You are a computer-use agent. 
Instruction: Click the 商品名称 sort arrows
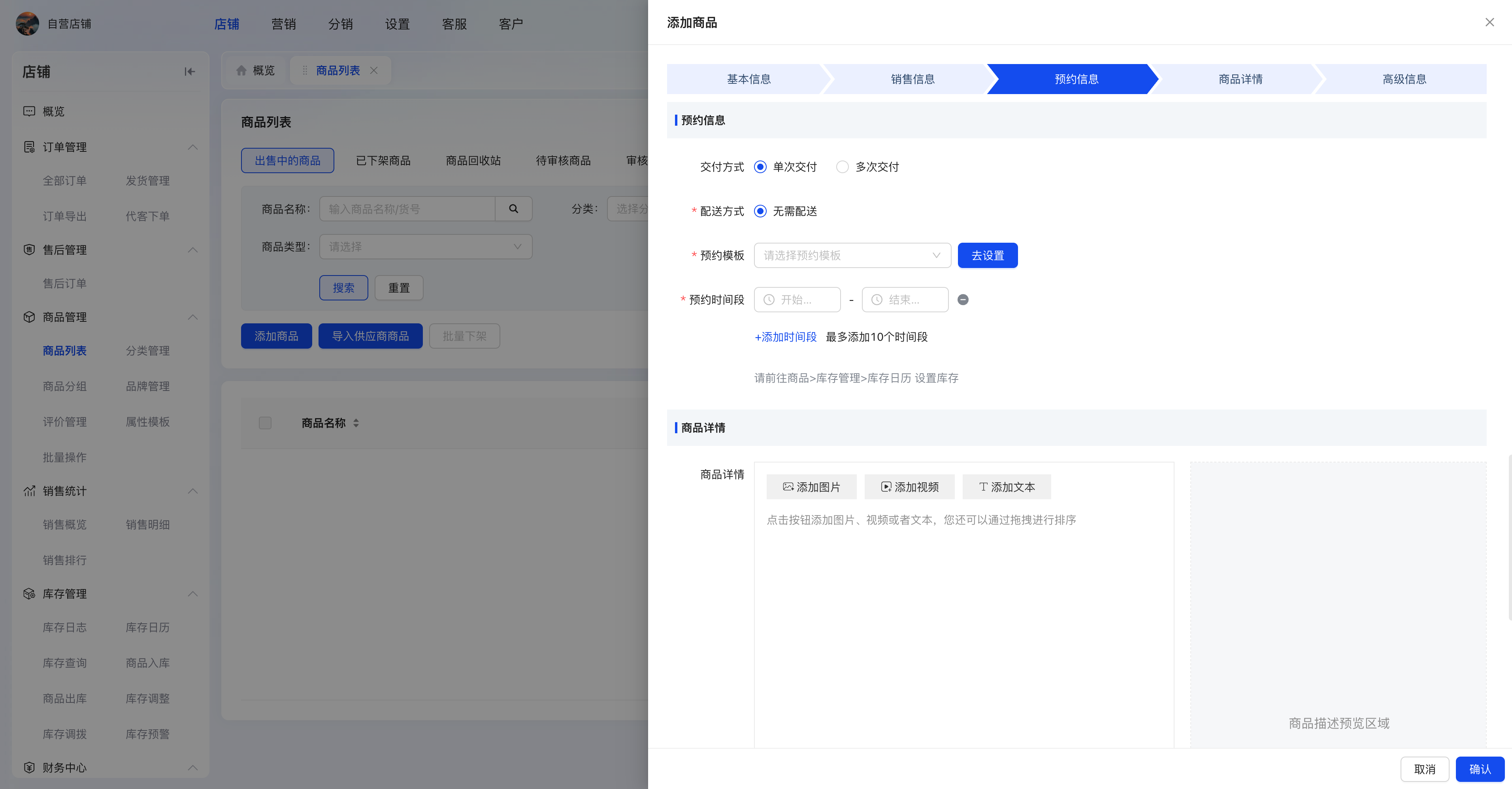[x=356, y=423]
